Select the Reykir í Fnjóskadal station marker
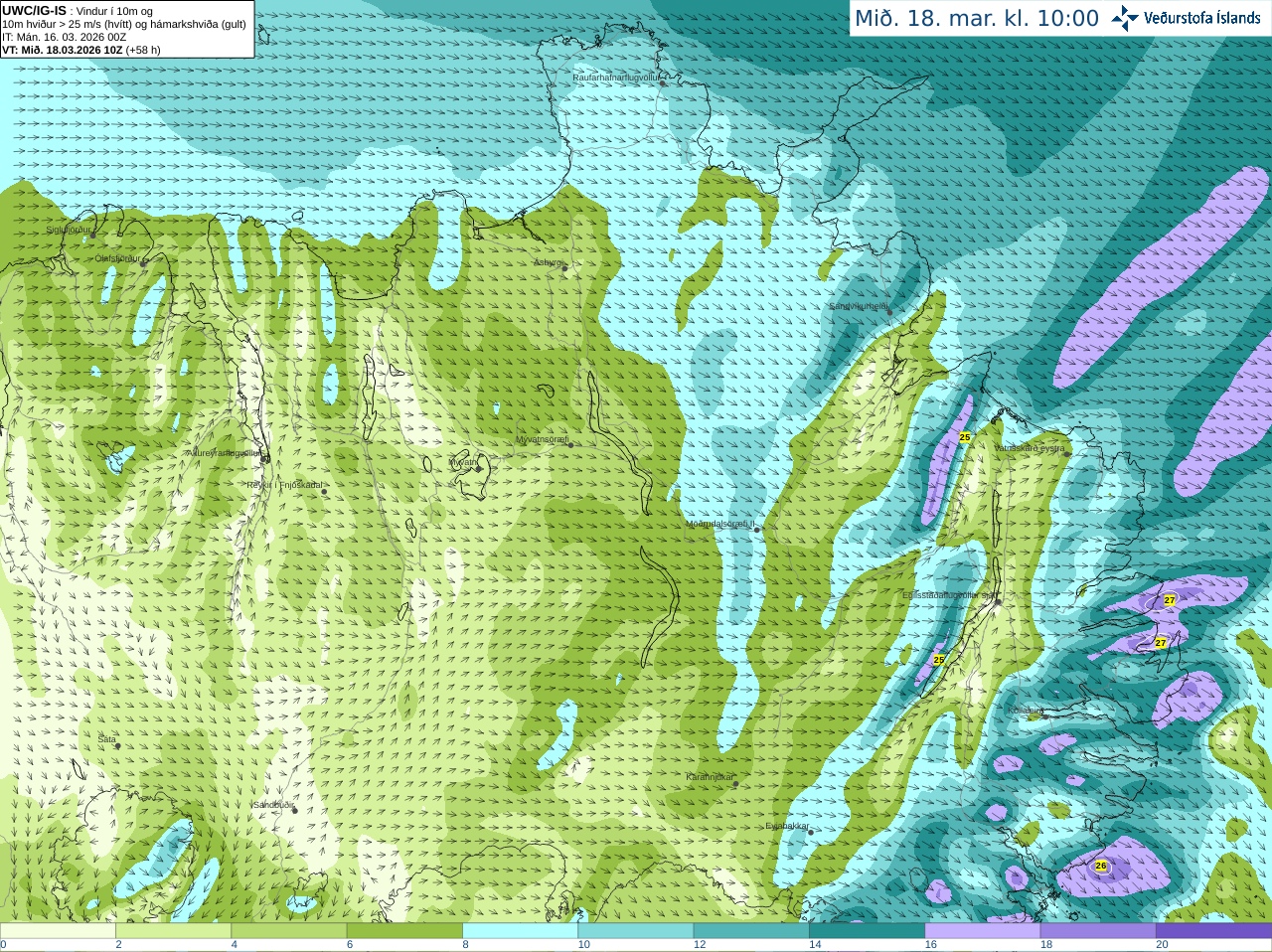 click(324, 491)
